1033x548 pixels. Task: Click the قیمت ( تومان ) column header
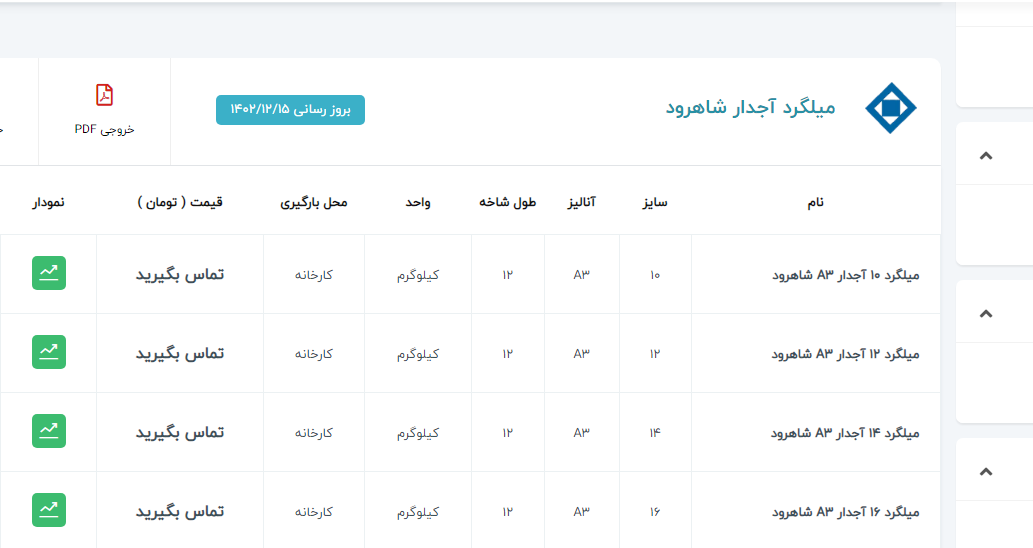click(180, 202)
